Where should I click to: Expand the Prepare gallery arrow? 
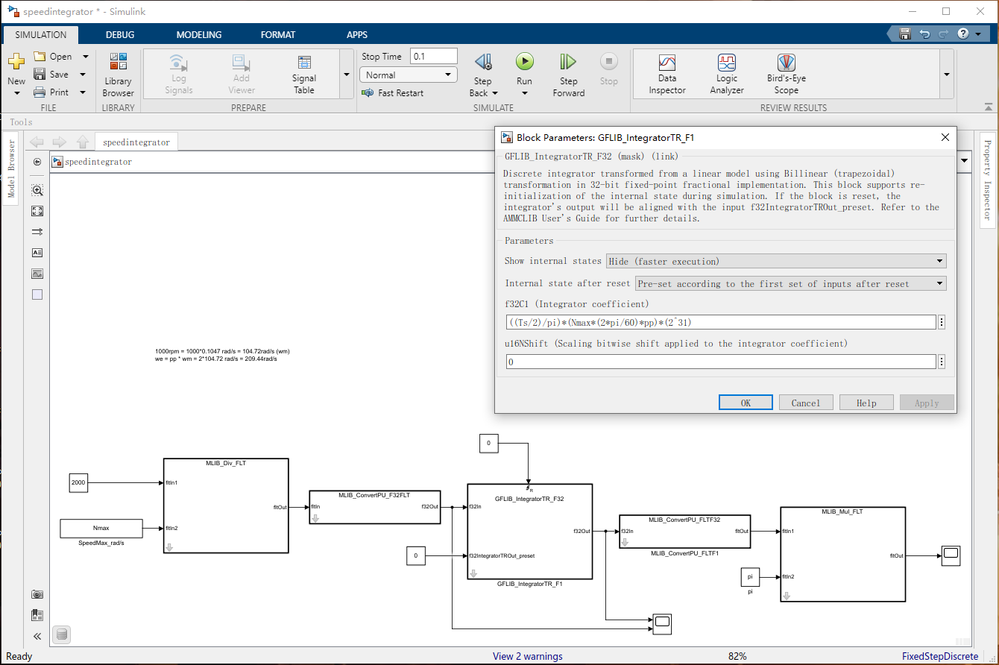point(347,75)
